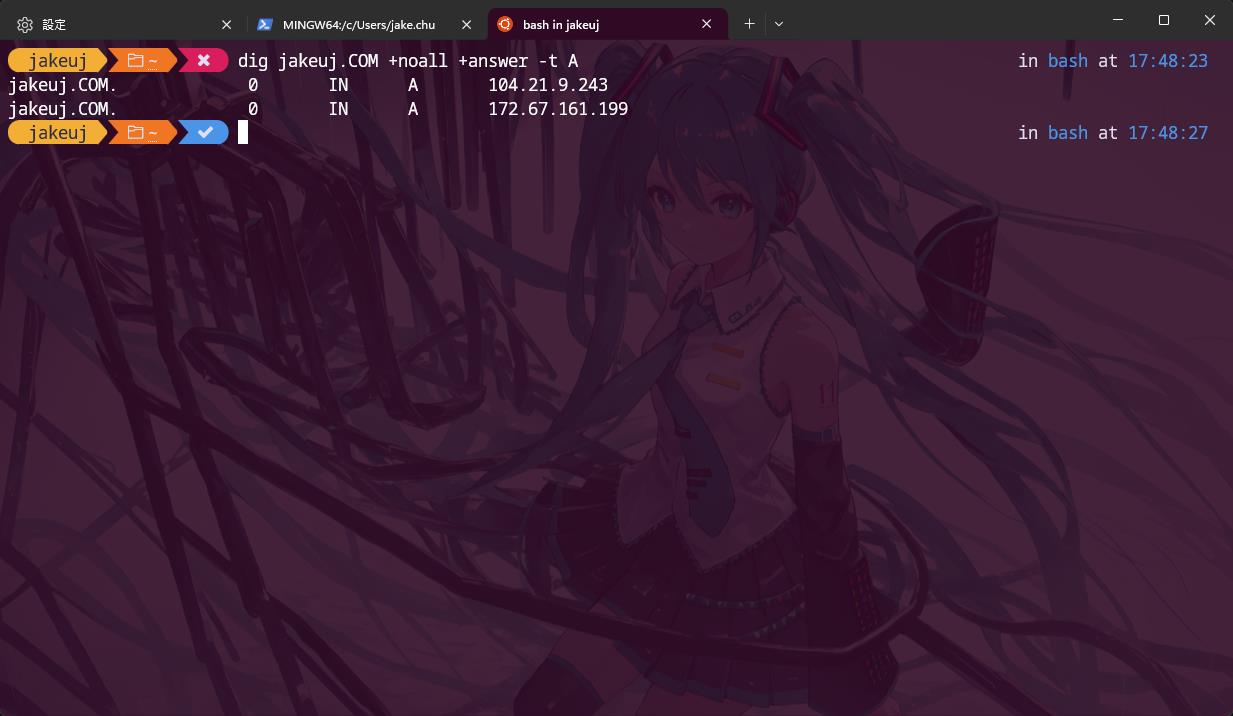Image resolution: width=1233 pixels, height=716 pixels.
Task: Click the PowerShell icon on MINGW64 tab
Action: [x=265, y=24]
